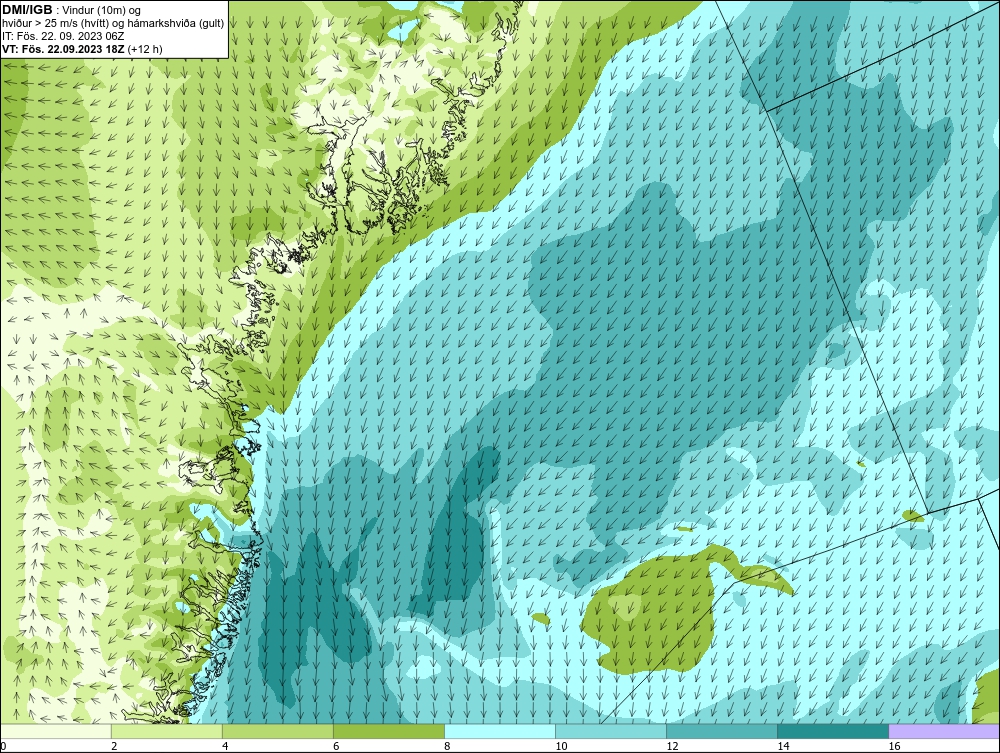
Task: Click the '(+12 h)' forecast offset text
Action: (145, 49)
